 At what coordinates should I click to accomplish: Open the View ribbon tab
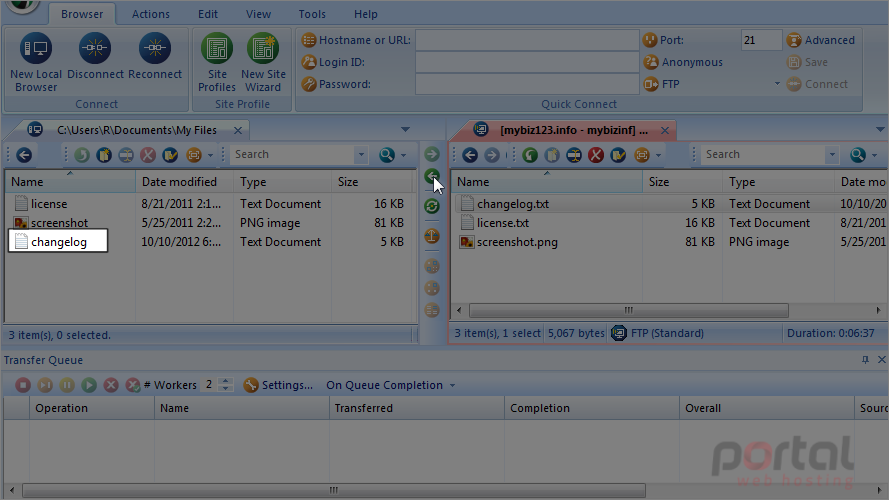tap(259, 14)
